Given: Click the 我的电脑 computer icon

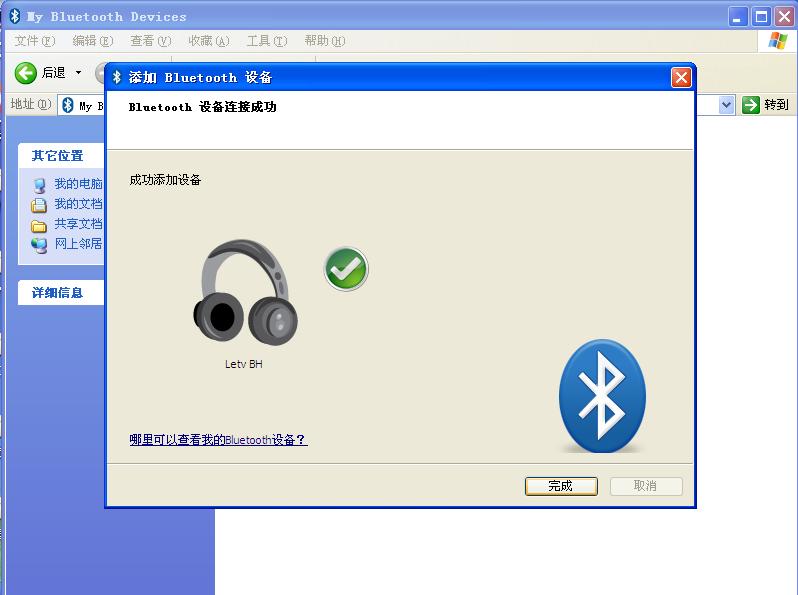Looking at the screenshot, I should [x=39, y=185].
